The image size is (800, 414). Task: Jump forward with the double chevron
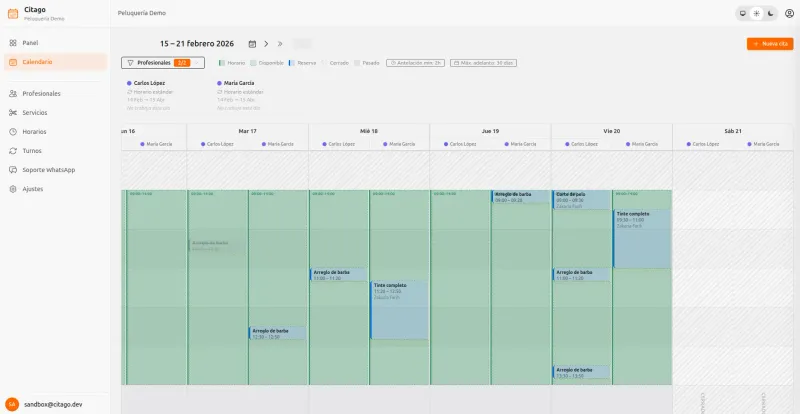coord(280,44)
